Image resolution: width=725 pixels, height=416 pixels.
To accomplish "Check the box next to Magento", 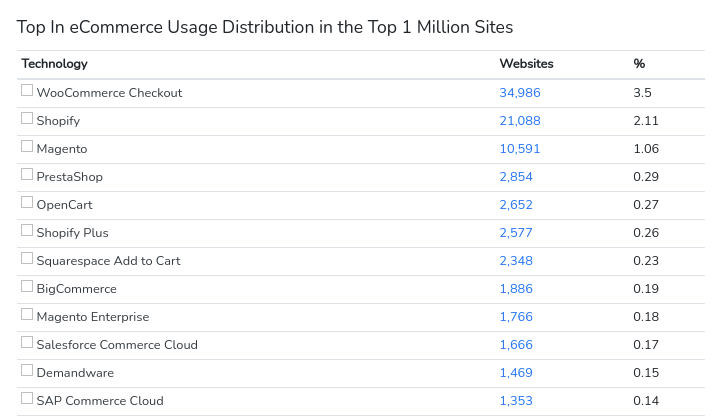I will tap(27, 147).
